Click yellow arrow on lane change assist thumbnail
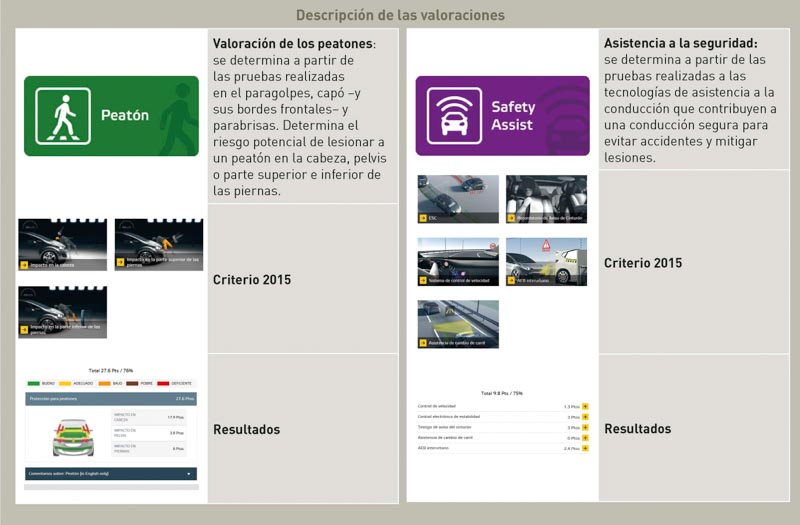The width and height of the screenshot is (800, 525). click(423, 343)
